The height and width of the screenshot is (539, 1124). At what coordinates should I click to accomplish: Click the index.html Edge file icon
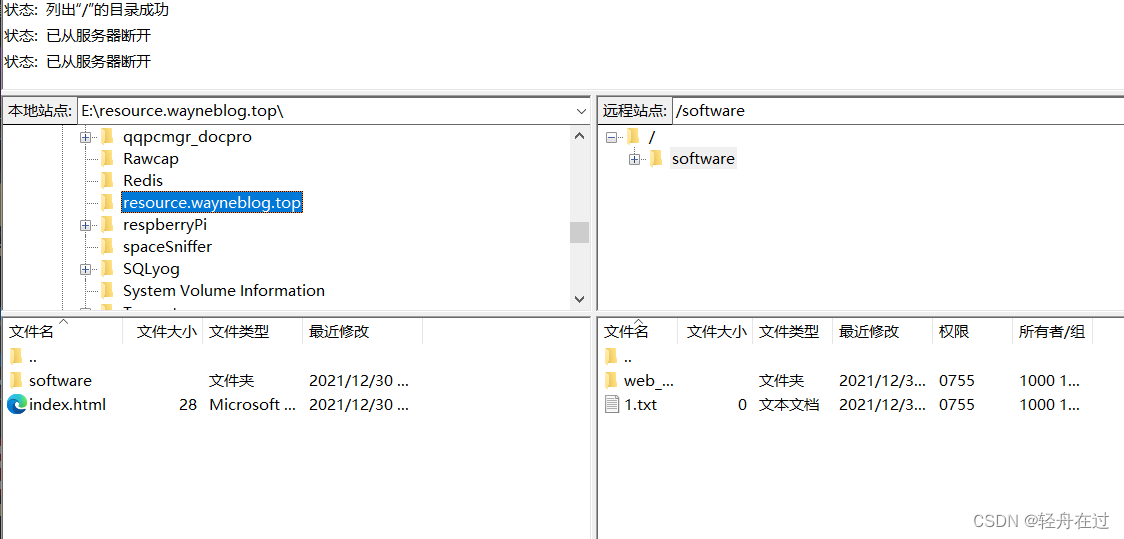tap(16, 405)
